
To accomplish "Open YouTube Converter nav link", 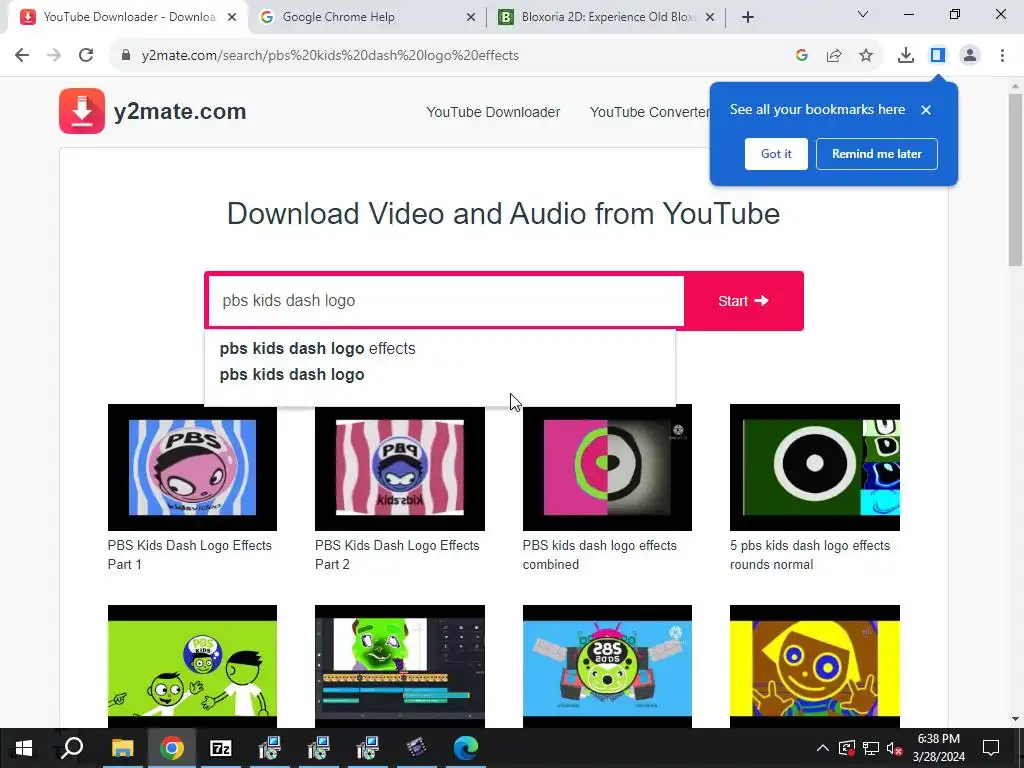I will click(x=649, y=112).
